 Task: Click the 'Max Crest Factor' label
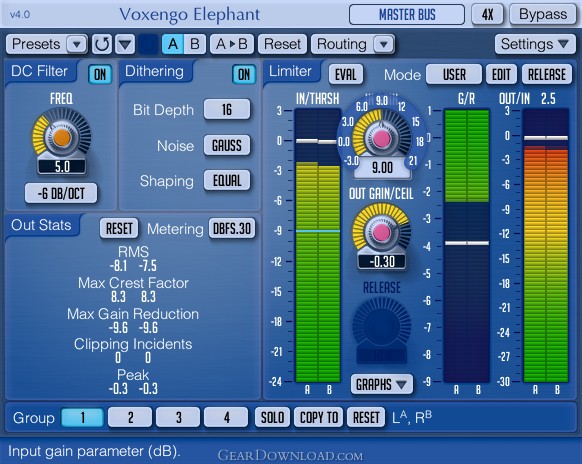[x=133, y=283]
